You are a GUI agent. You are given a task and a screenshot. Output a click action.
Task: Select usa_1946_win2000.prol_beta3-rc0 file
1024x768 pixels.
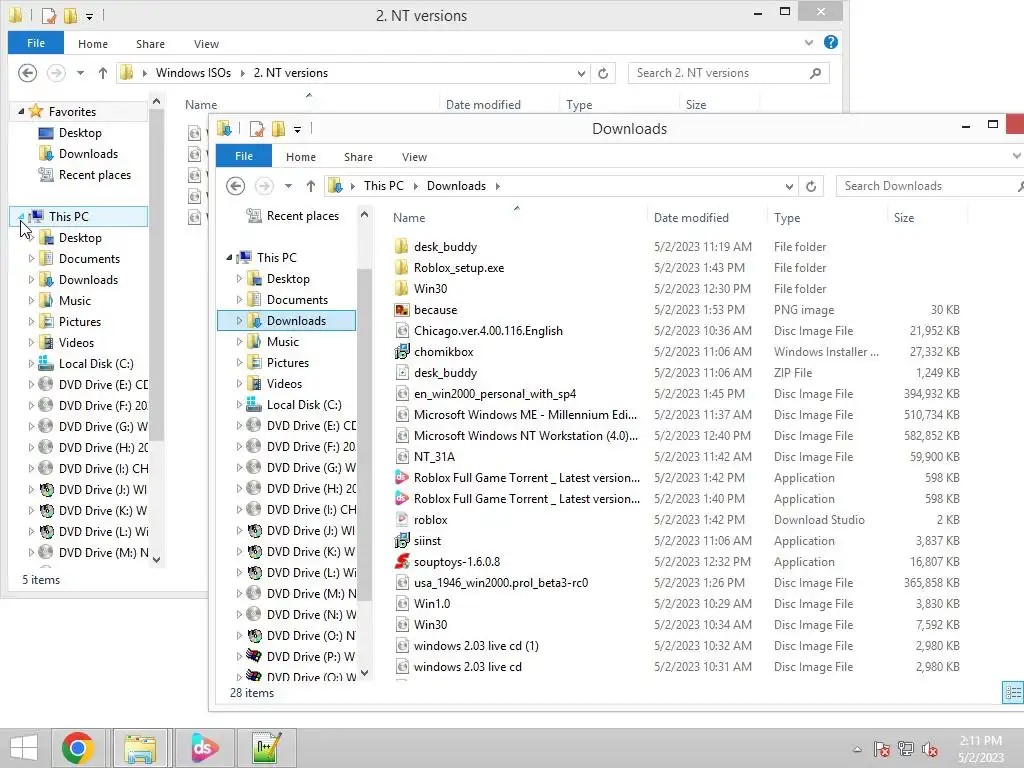click(x=500, y=583)
